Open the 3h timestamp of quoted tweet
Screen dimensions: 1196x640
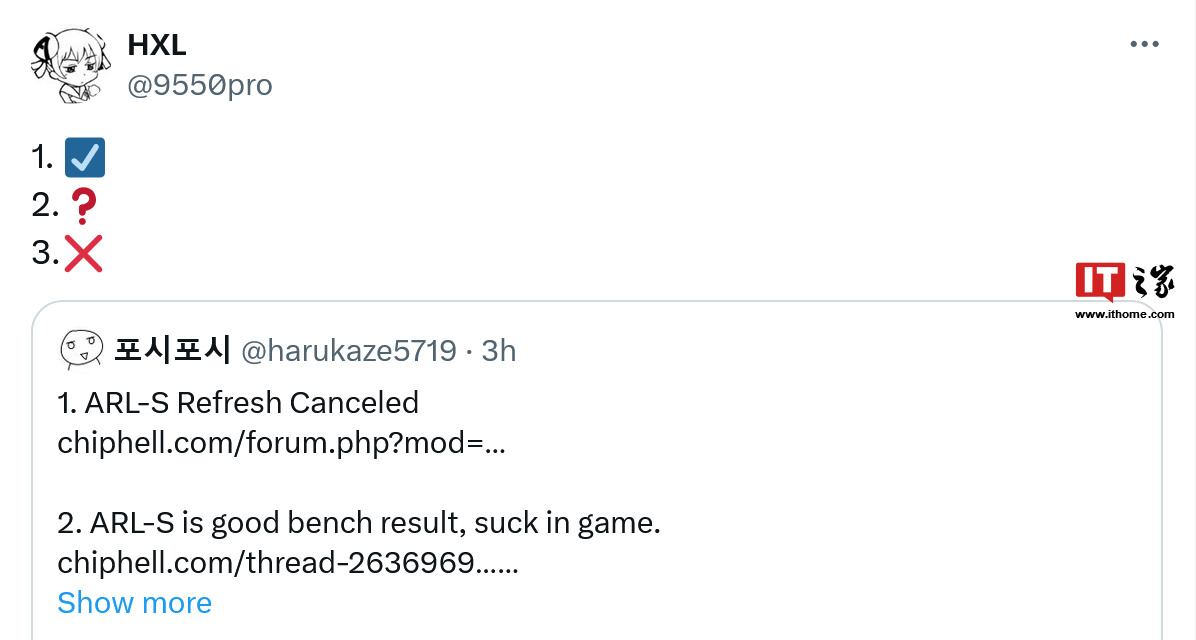499,351
